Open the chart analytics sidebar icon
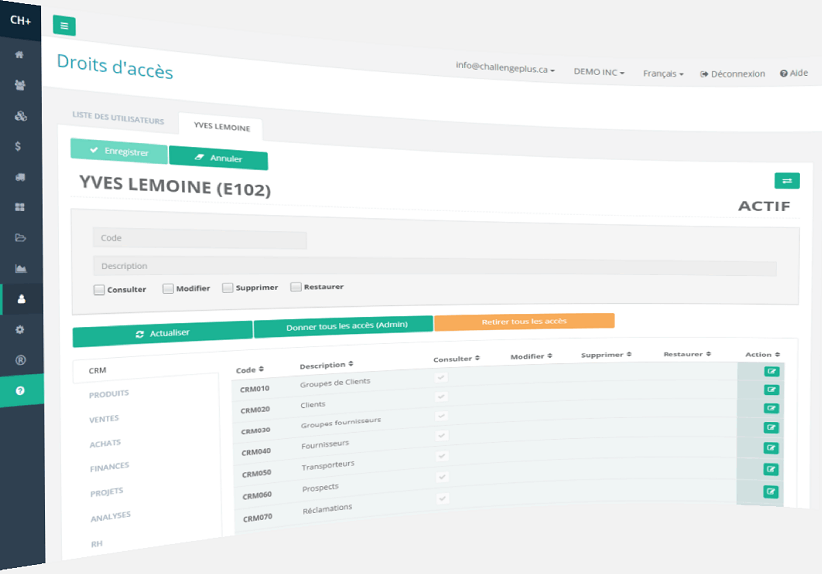Image resolution: width=822 pixels, height=574 pixels. (20, 268)
